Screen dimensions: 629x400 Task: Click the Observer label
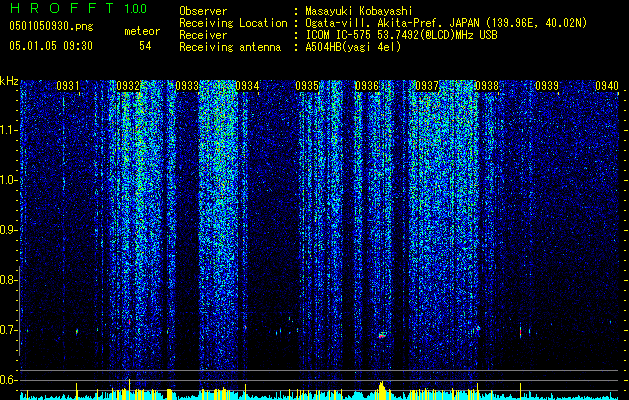(x=203, y=11)
